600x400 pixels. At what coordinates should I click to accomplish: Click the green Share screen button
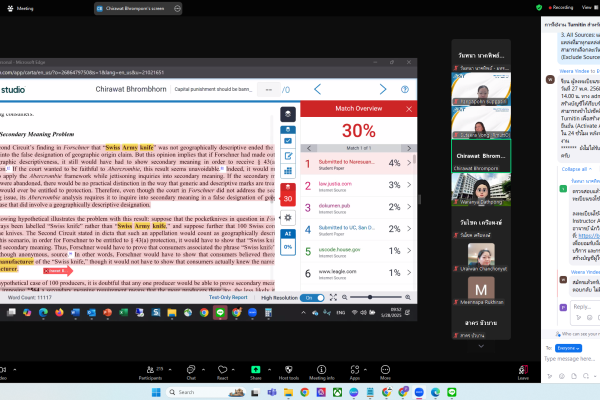[256, 372]
